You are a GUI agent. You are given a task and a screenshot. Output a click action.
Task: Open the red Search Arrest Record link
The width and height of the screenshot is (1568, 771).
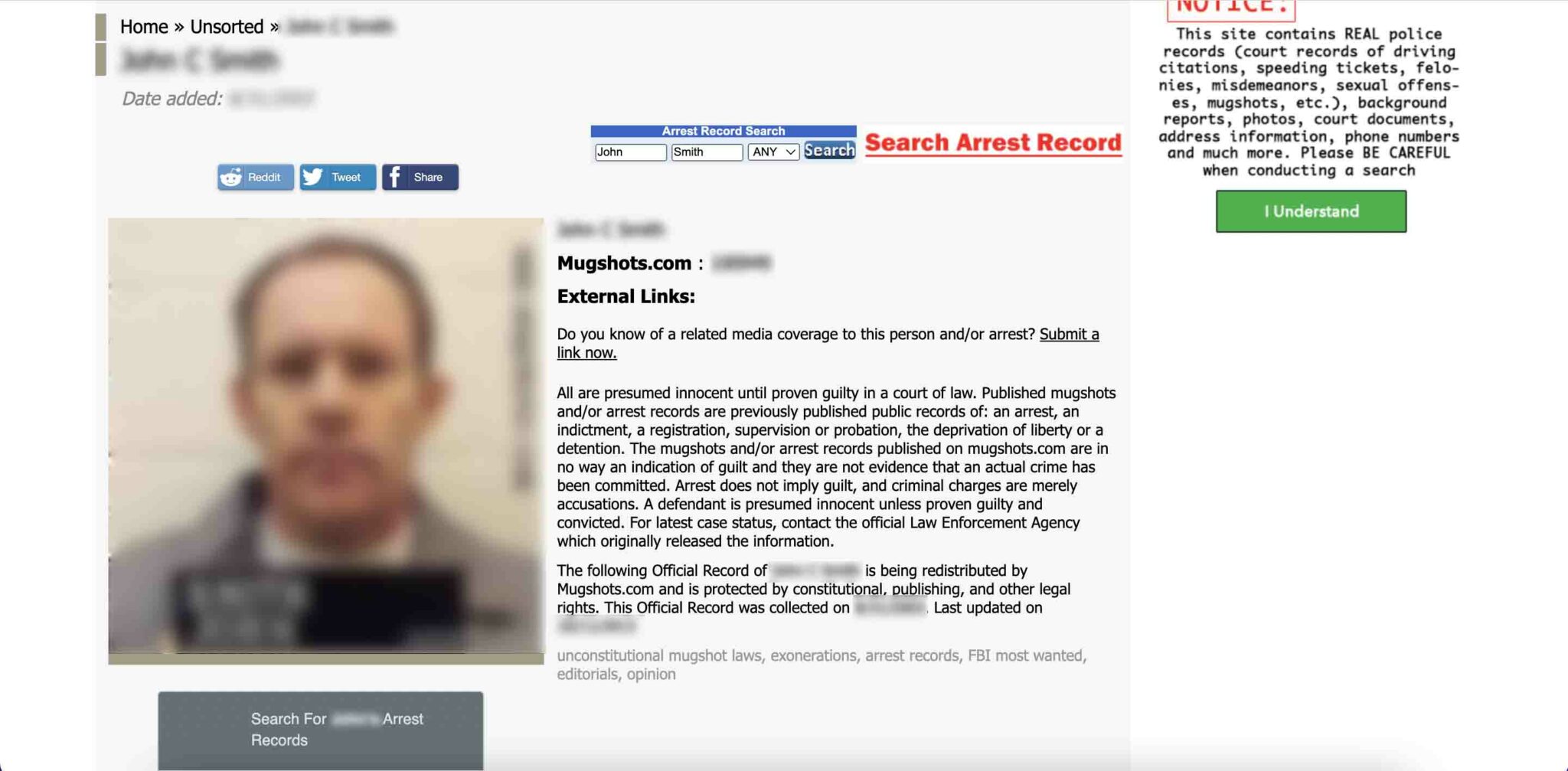coord(993,143)
